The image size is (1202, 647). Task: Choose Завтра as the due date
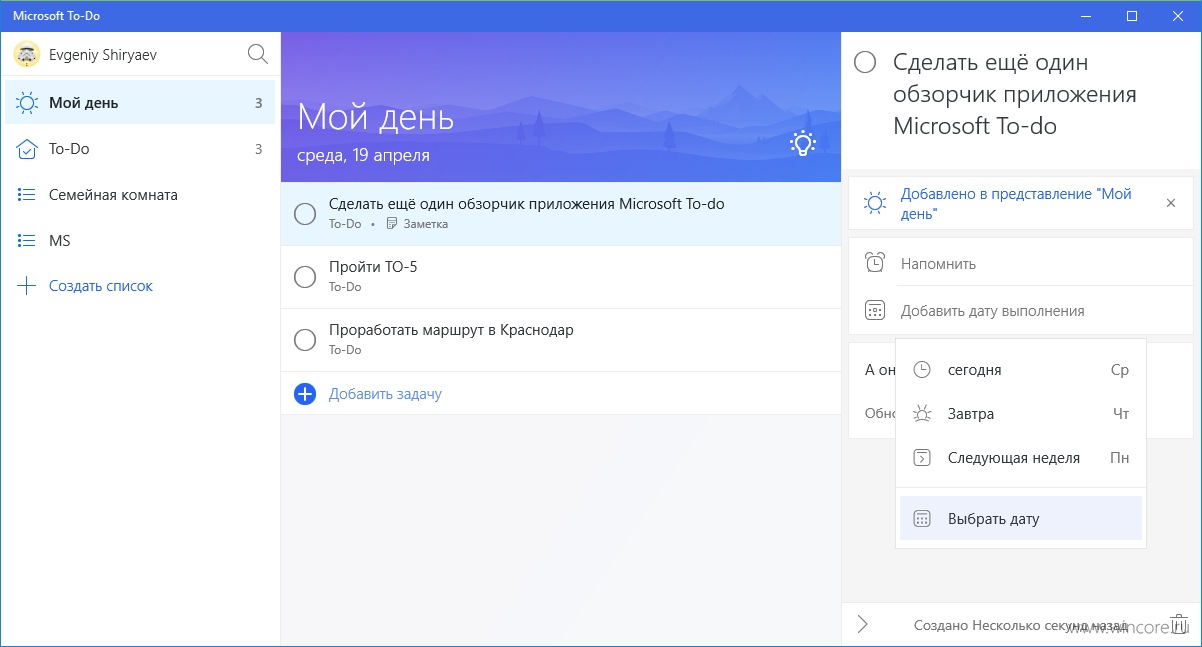click(x=1021, y=414)
